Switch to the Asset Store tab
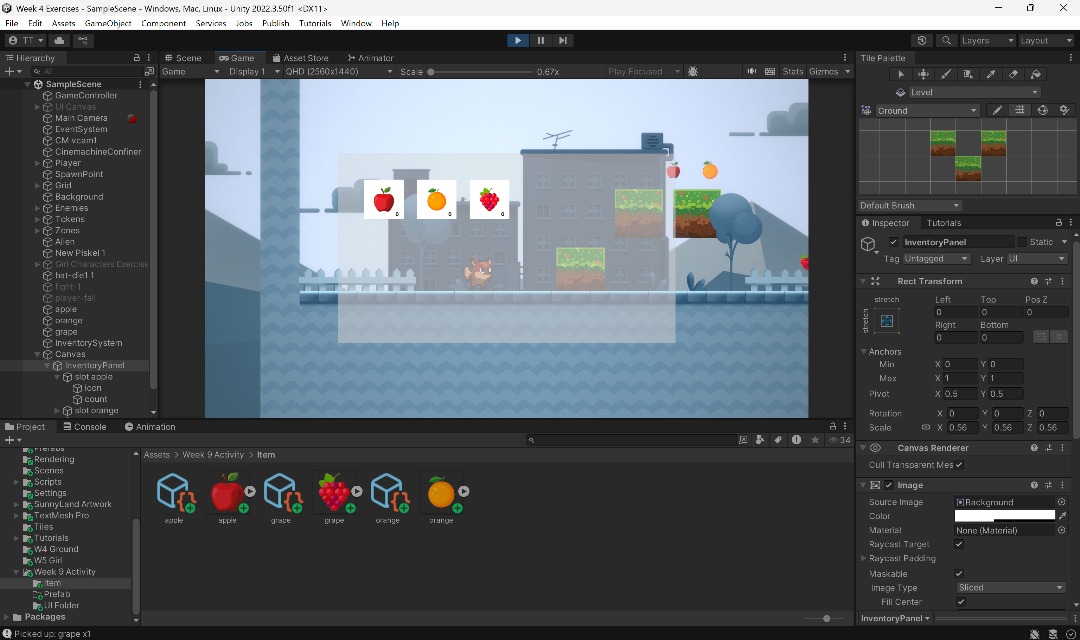 [x=301, y=58]
